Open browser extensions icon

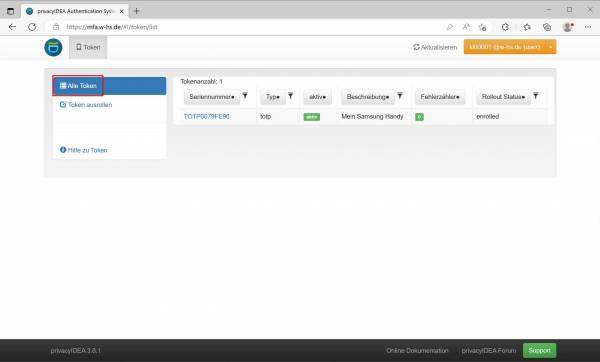(505, 27)
